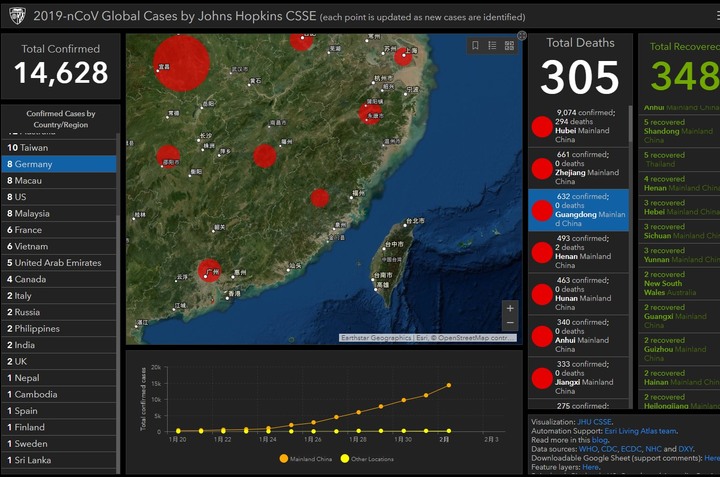Click the red circle near Shanghai
This screenshot has height=477, width=720.
403,56
